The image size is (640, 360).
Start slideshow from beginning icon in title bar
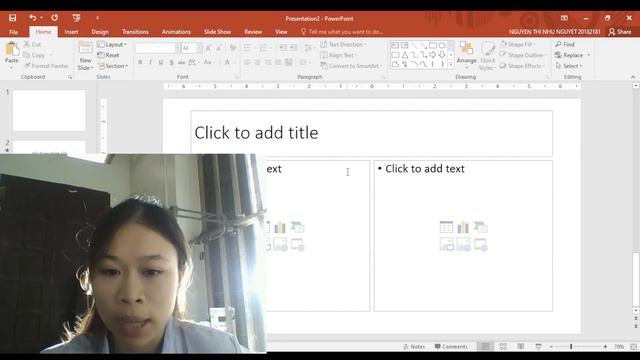[76, 18]
